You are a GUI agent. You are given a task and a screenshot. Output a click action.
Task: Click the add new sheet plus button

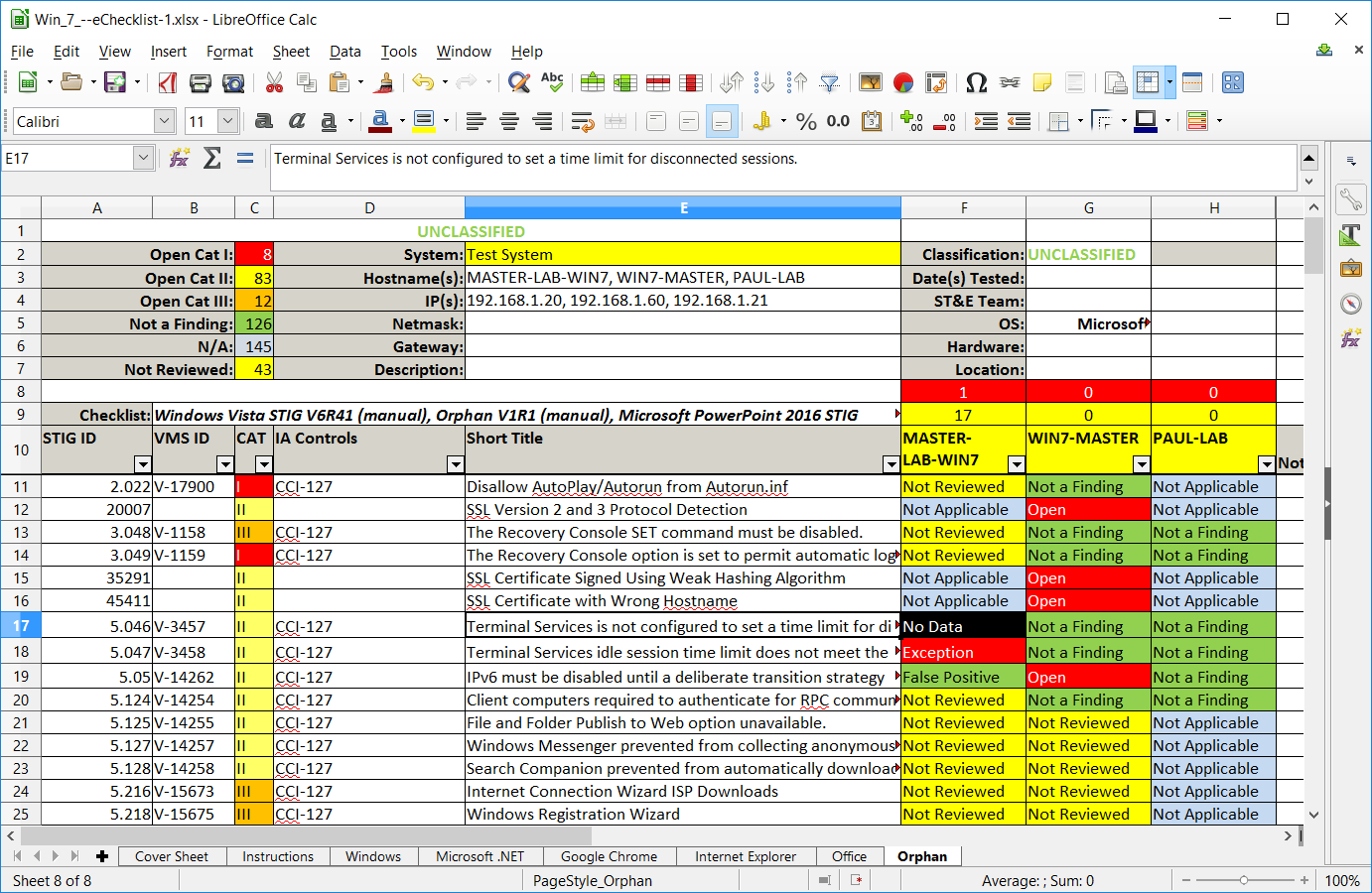point(101,856)
